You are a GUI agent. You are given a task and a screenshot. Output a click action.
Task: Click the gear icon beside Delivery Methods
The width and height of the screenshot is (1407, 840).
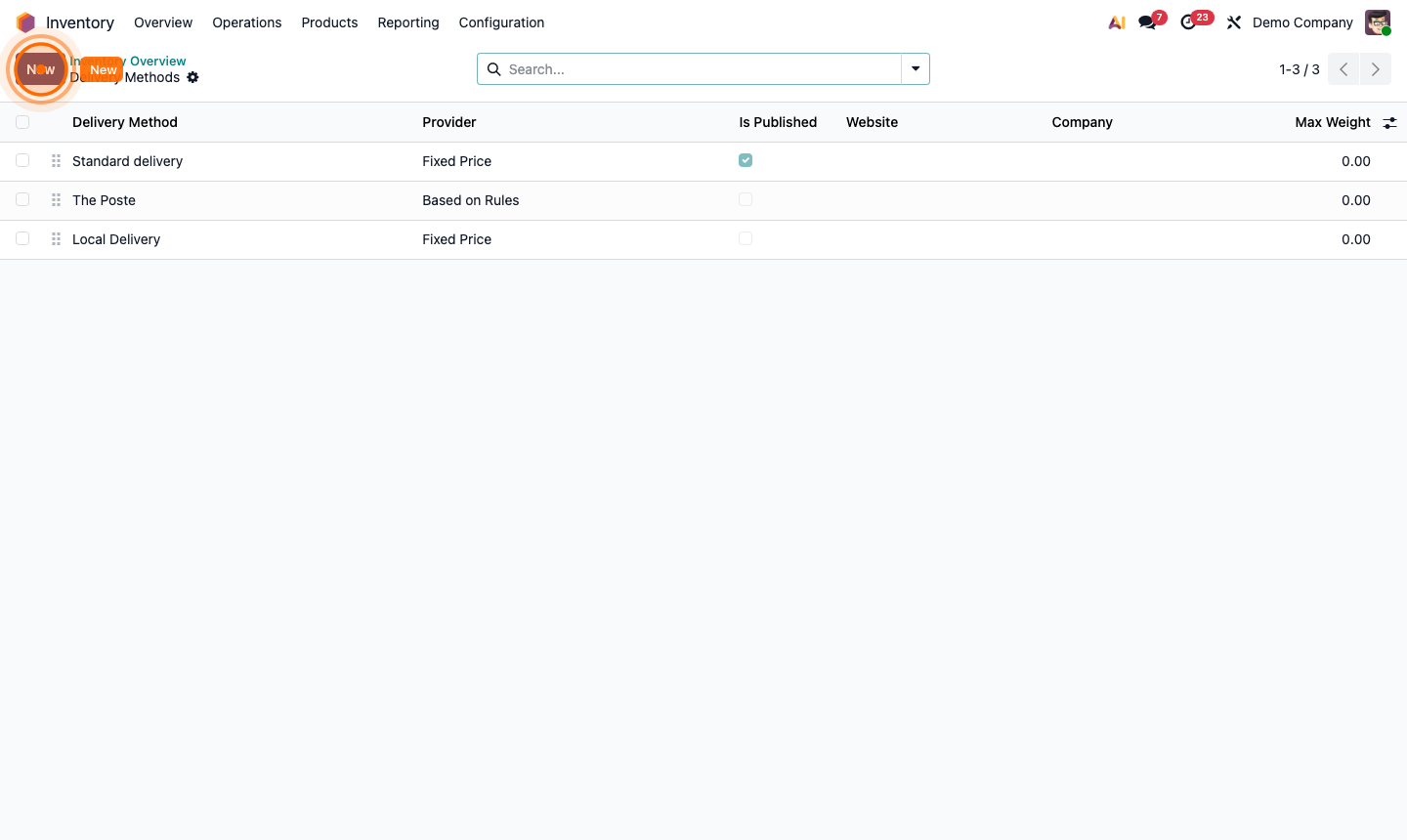(x=192, y=77)
